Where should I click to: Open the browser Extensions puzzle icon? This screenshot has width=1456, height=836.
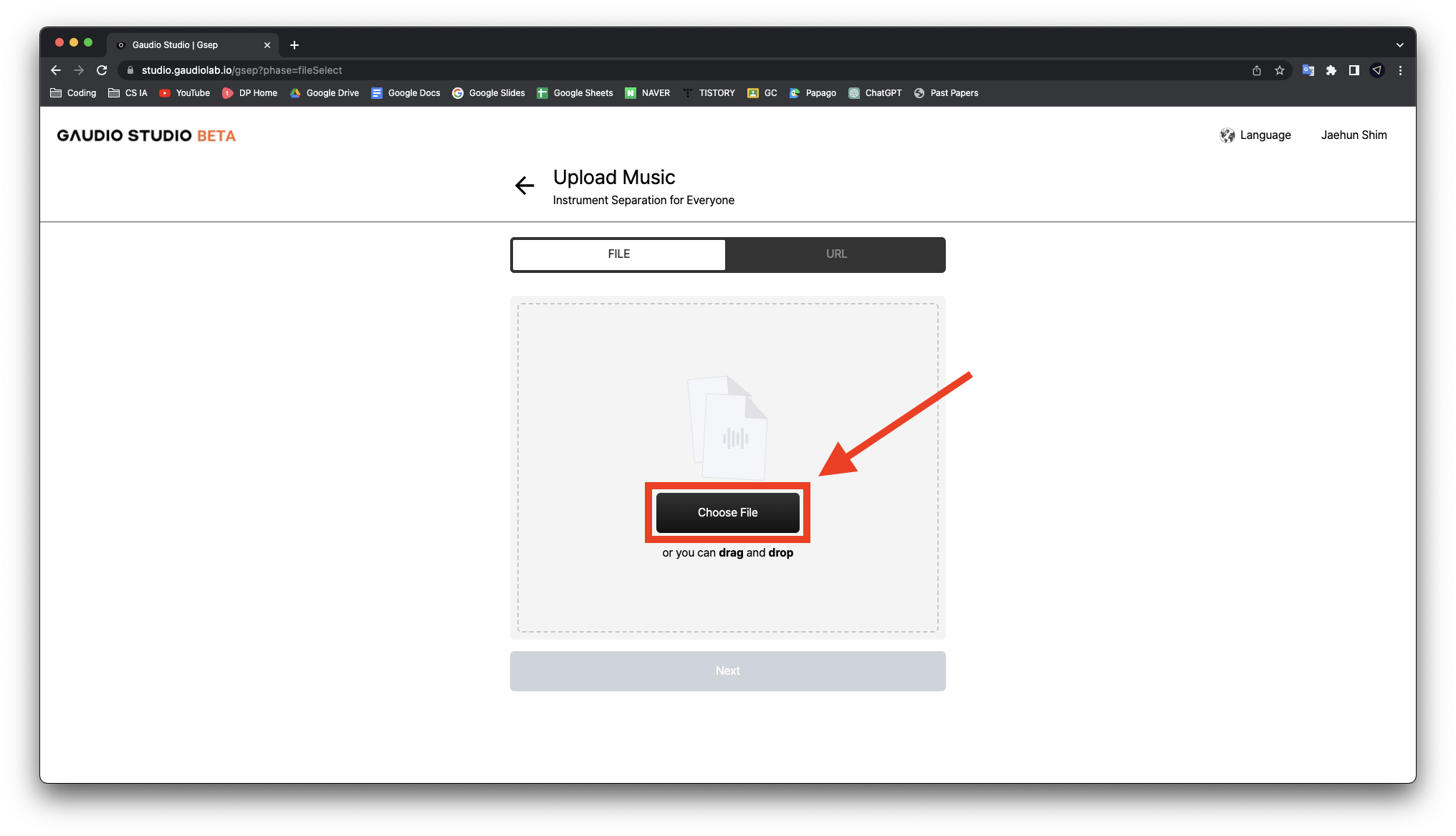(1331, 70)
